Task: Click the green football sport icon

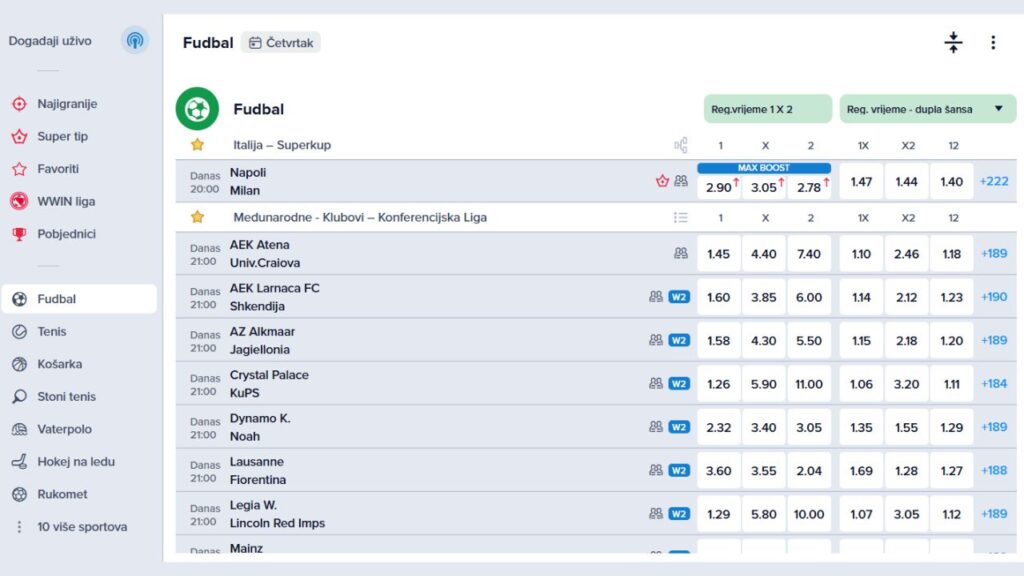Action: click(197, 109)
